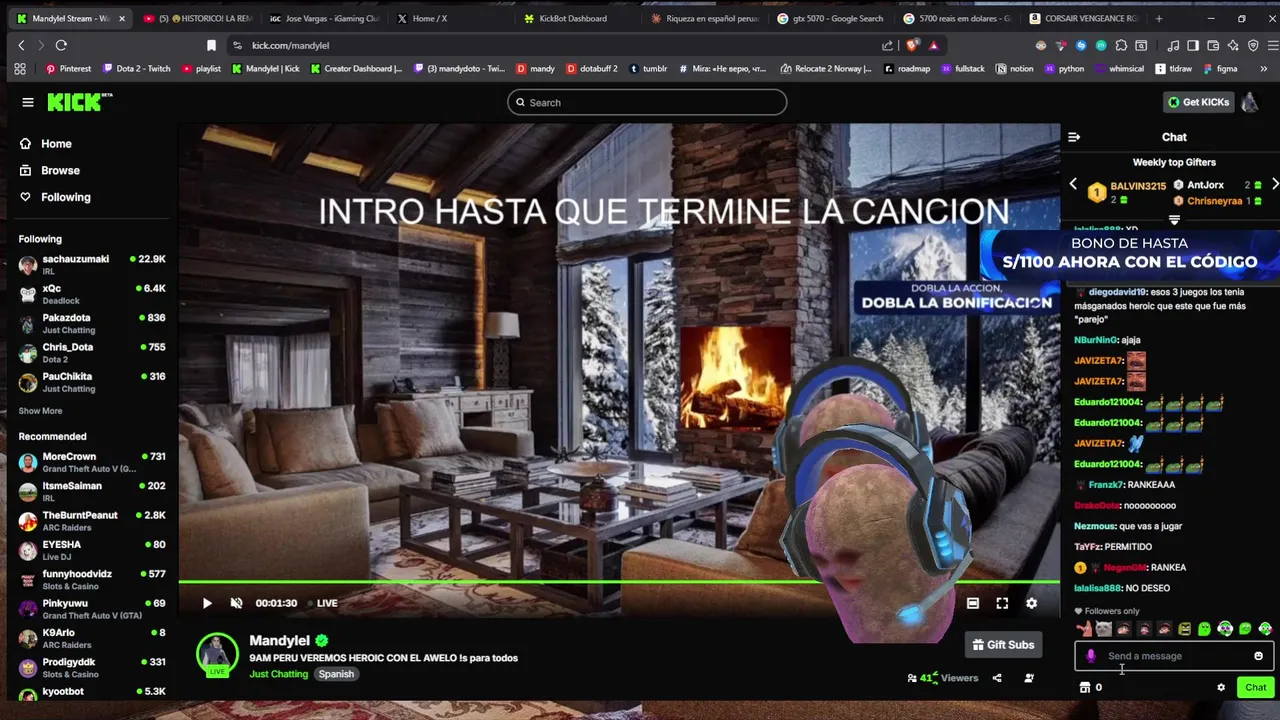Open EYESHA recommended channel
The height and width of the screenshot is (720, 1280).
tap(92, 550)
